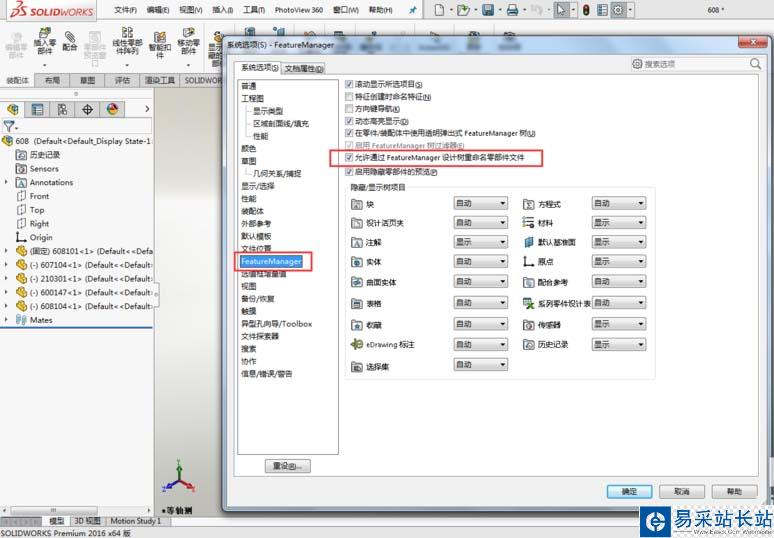Expand the Mates tree node
The image size is (774, 538).
(6, 320)
